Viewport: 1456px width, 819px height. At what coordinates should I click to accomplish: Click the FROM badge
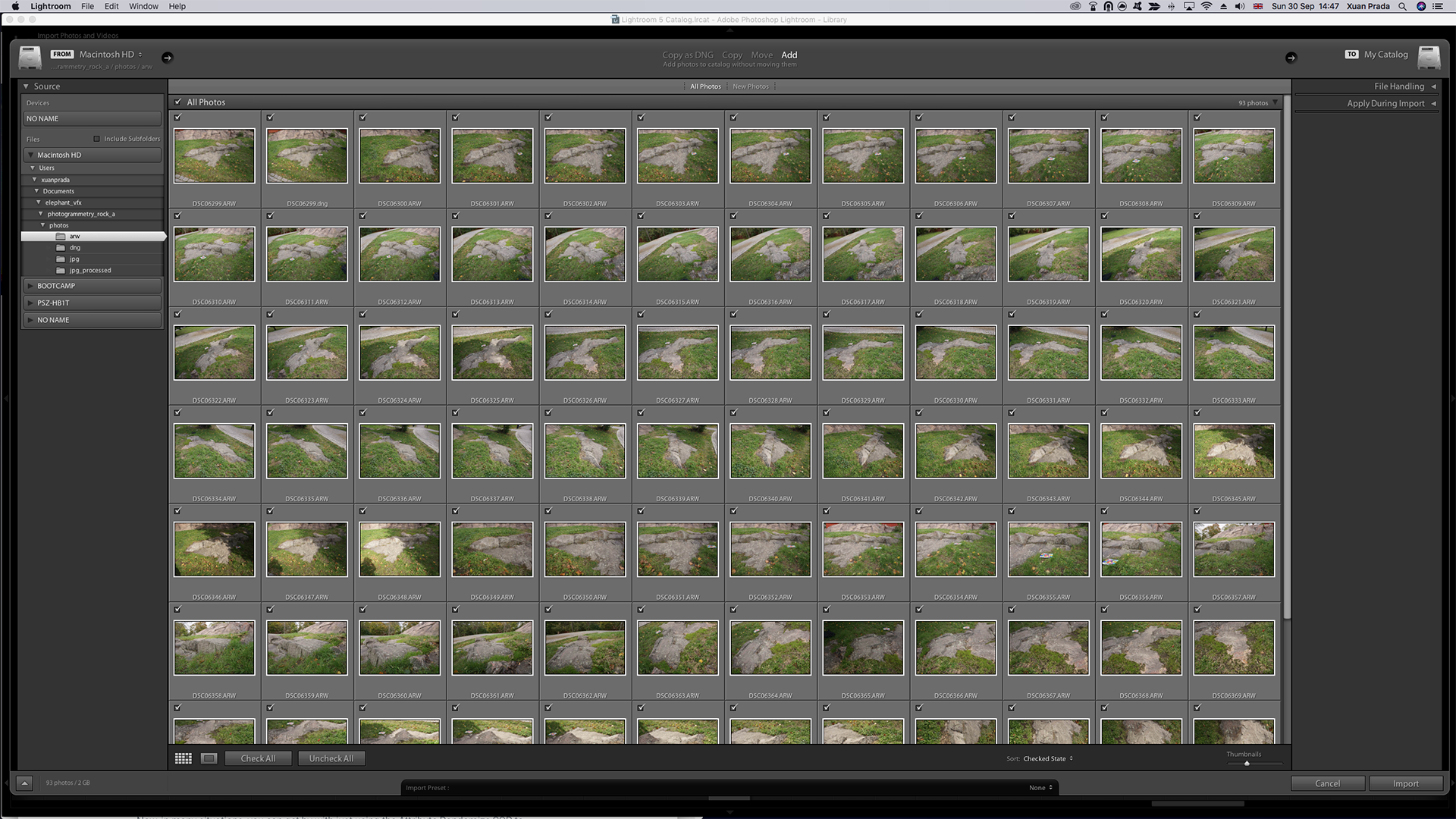tap(62, 55)
